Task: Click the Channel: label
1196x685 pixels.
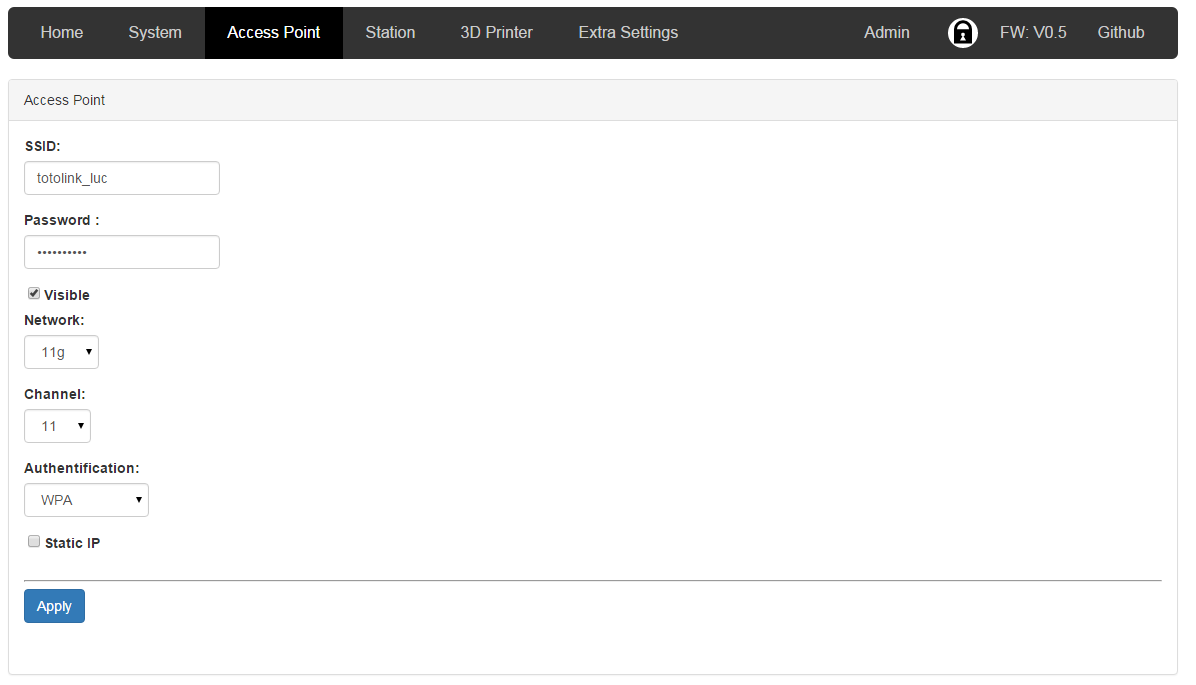Action: click(x=55, y=394)
